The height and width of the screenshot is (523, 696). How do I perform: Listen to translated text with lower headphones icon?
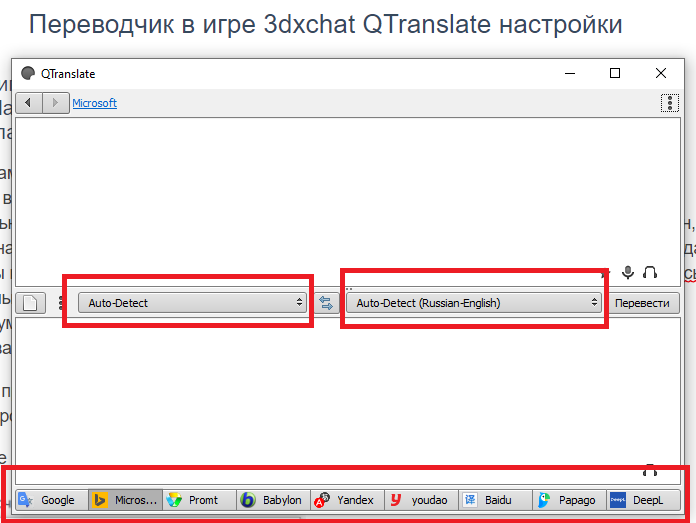tap(650, 470)
